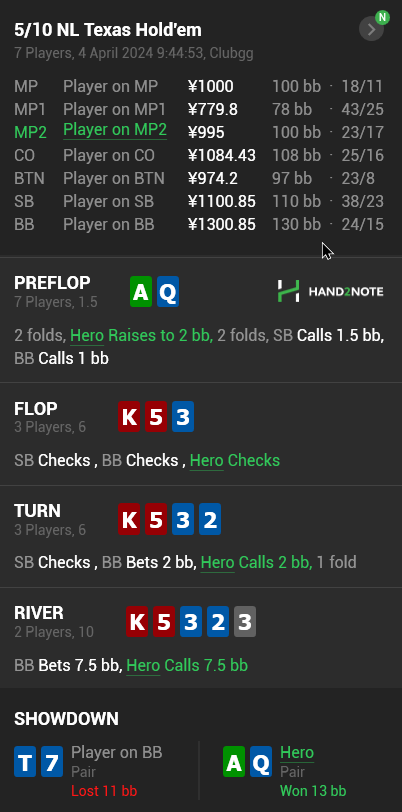Click the chevron arrow button at top right
Image resolution: width=402 pixels, height=812 pixels.
(371, 30)
